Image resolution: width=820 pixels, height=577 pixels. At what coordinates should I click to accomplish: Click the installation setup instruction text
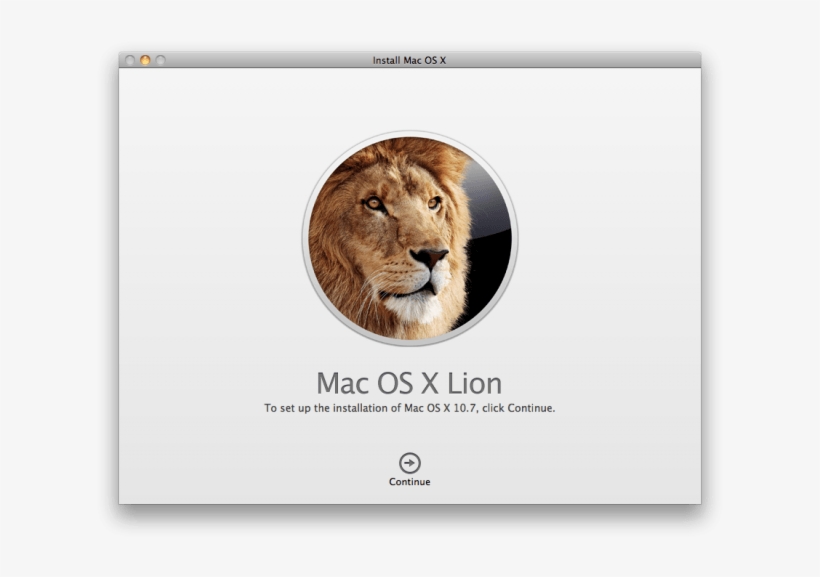tap(410, 408)
